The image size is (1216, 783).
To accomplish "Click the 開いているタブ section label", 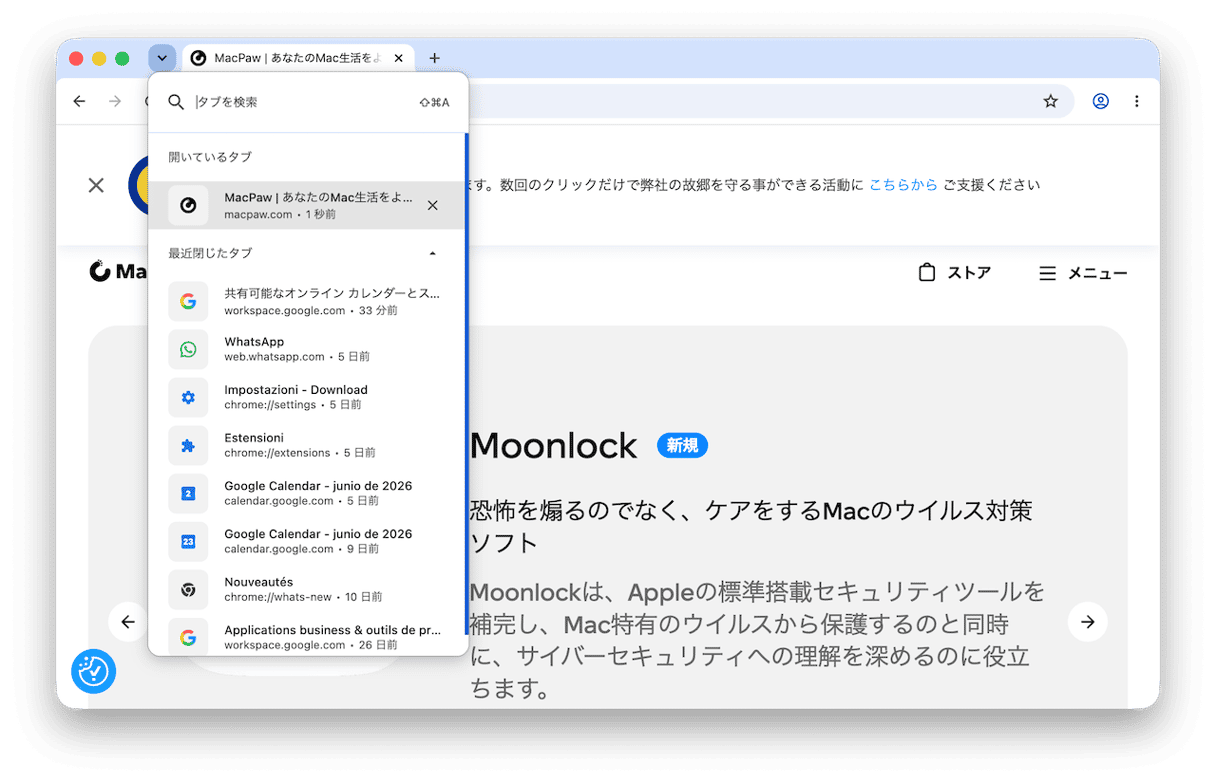I will (210, 157).
